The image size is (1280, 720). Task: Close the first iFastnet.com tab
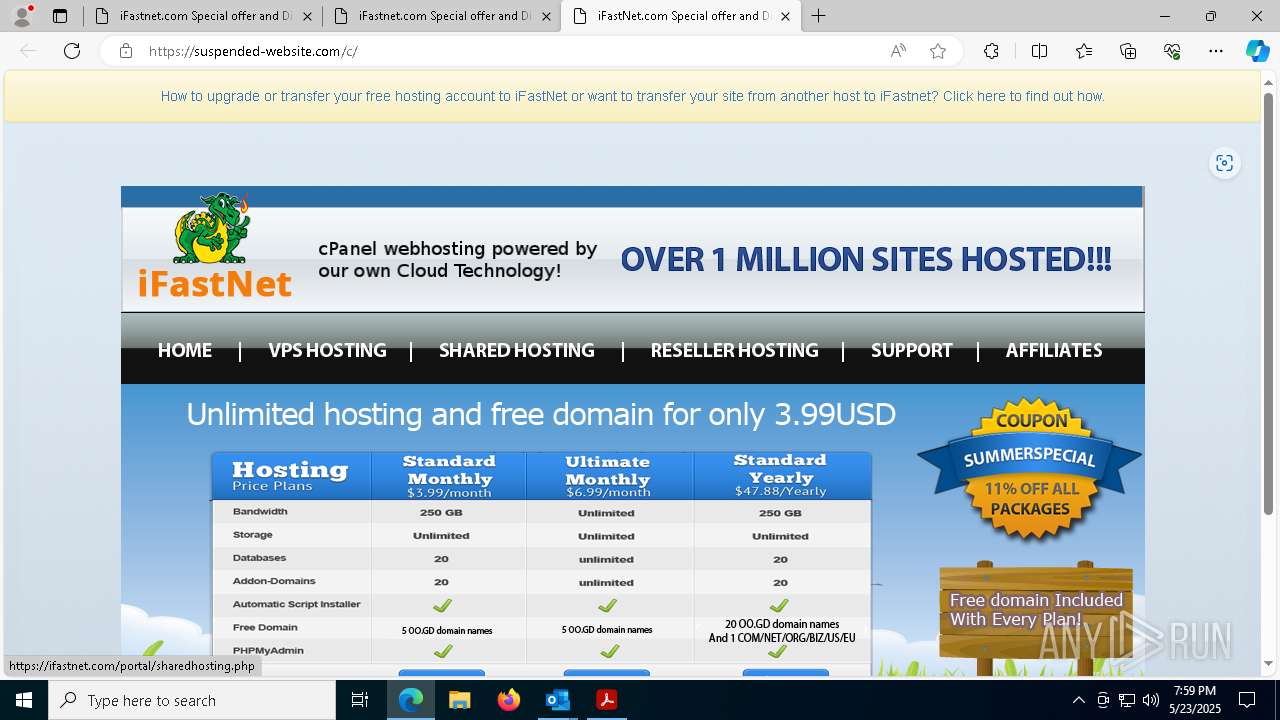[306, 16]
